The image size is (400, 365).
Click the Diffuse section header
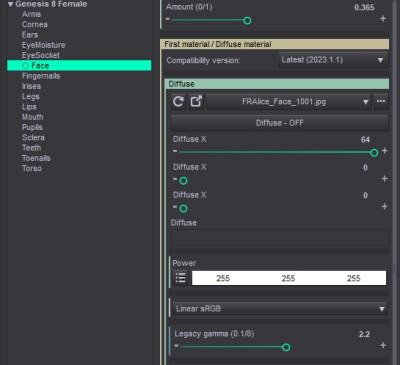[x=277, y=84]
